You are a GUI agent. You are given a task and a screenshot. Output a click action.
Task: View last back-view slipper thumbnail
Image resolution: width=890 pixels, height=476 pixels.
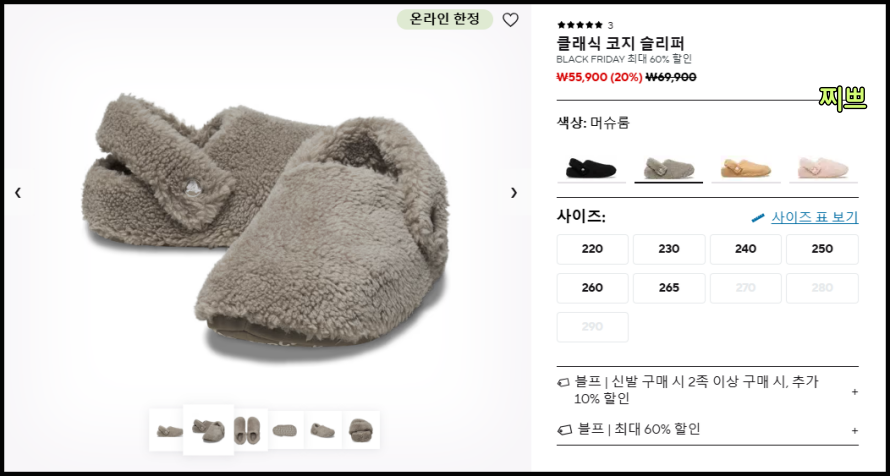[360, 431]
